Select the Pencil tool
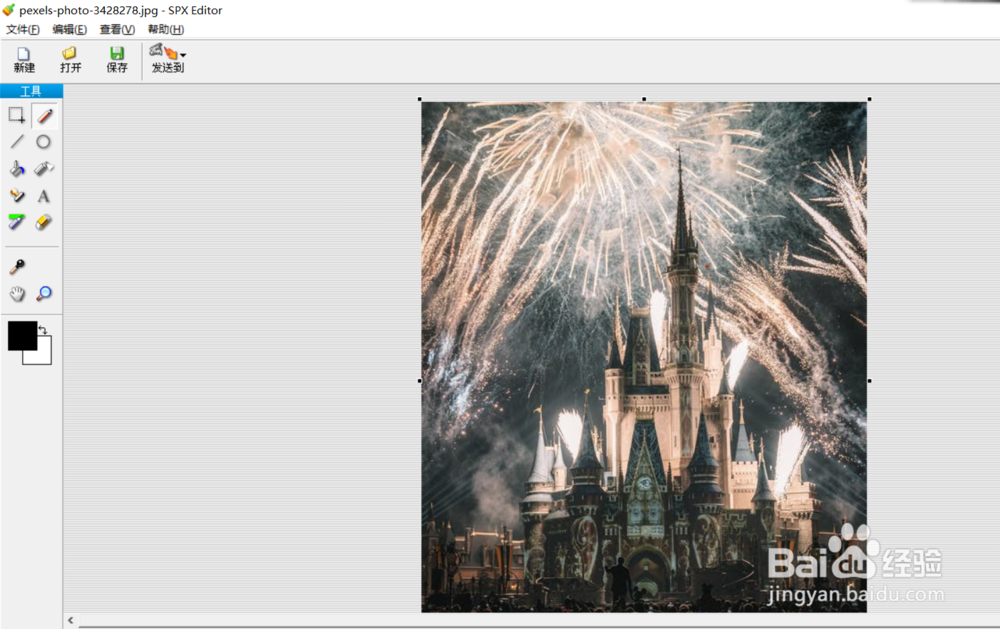Image resolution: width=1000 pixels, height=629 pixels. [45, 116]
